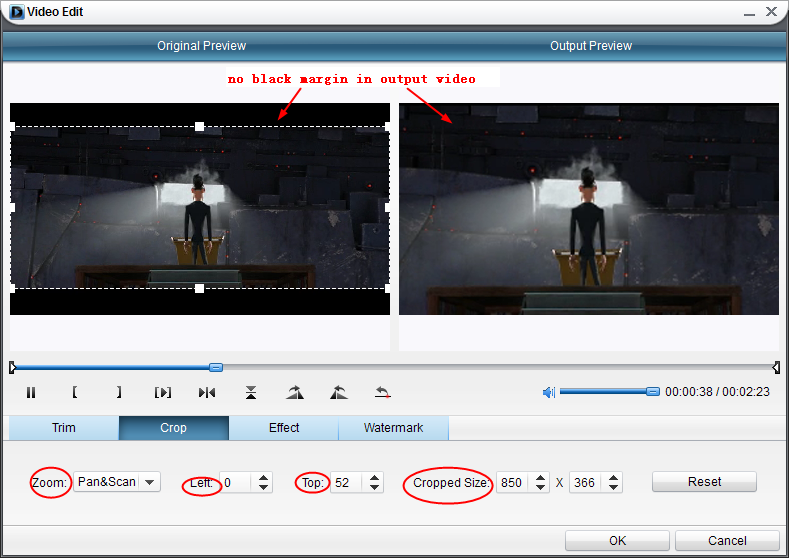789x558 pixels.
Task: Click the cropped height field showing 366
Action: (x=586, y=483)
